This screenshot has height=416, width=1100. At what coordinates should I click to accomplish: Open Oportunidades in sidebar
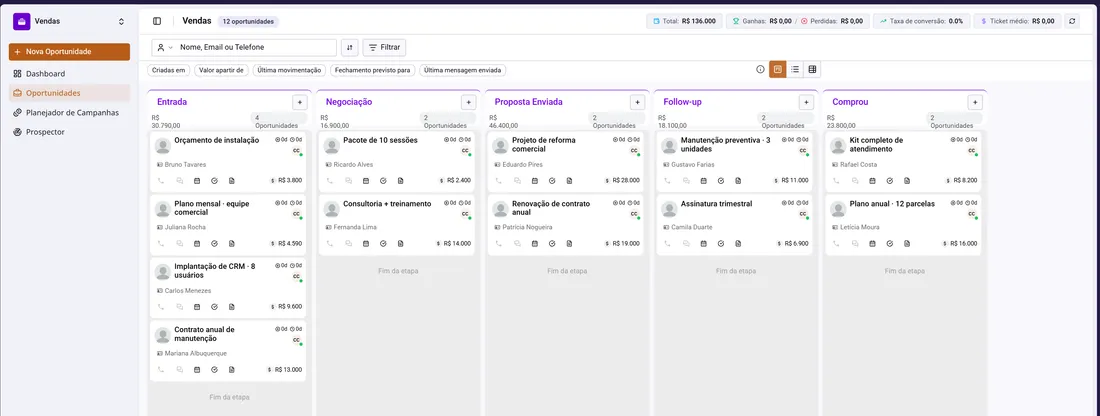(69, 93)
